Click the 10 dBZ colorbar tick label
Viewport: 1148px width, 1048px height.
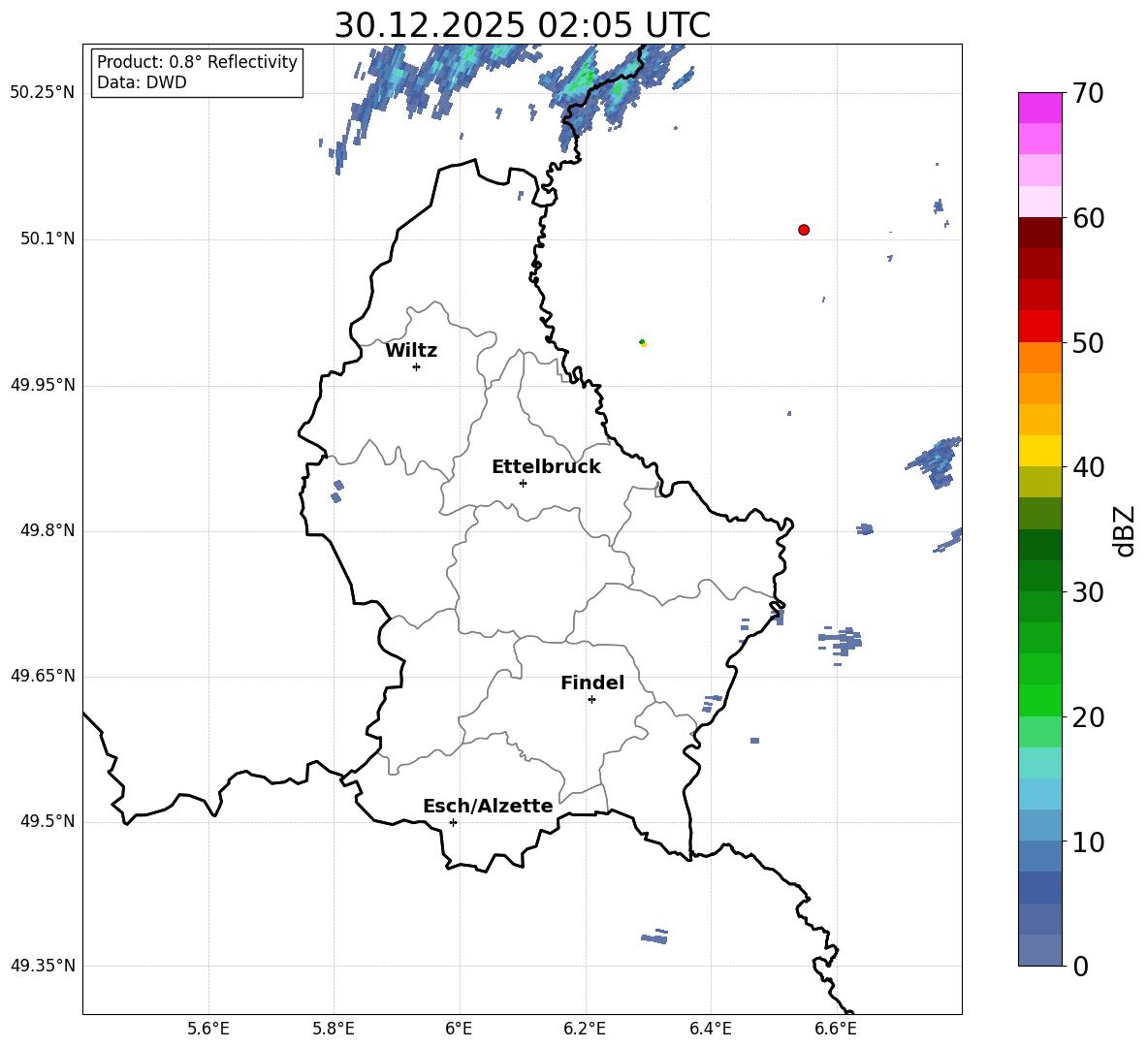coord(1088,842)
